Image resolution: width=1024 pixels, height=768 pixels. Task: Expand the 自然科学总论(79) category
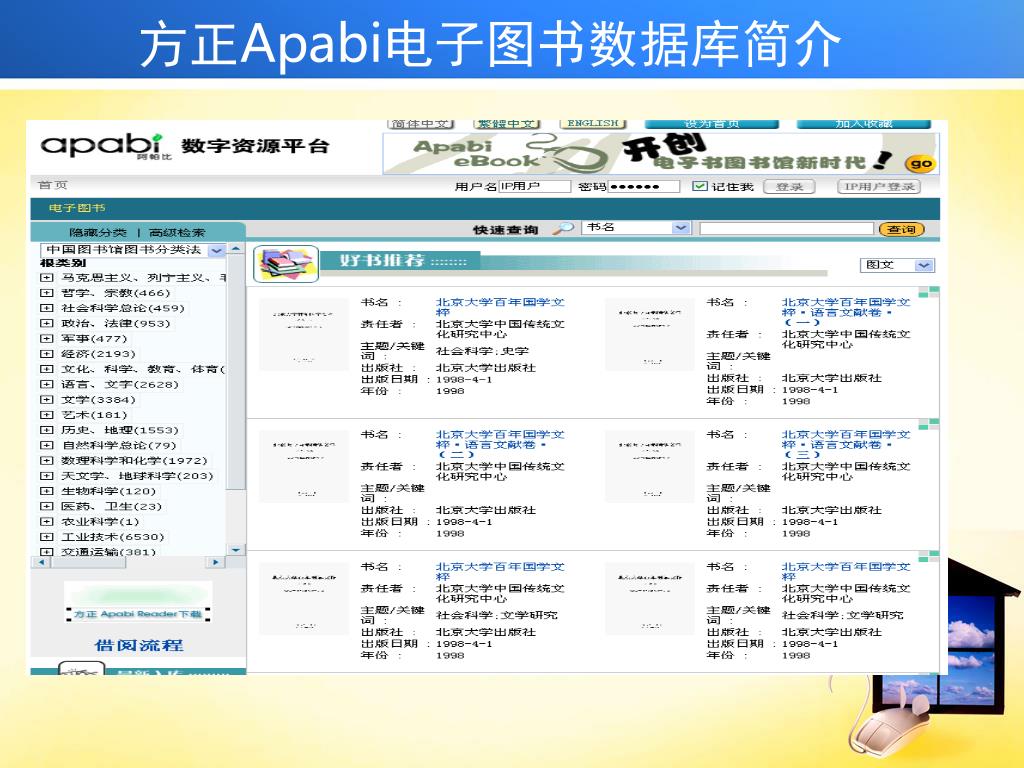coord(46,445)
